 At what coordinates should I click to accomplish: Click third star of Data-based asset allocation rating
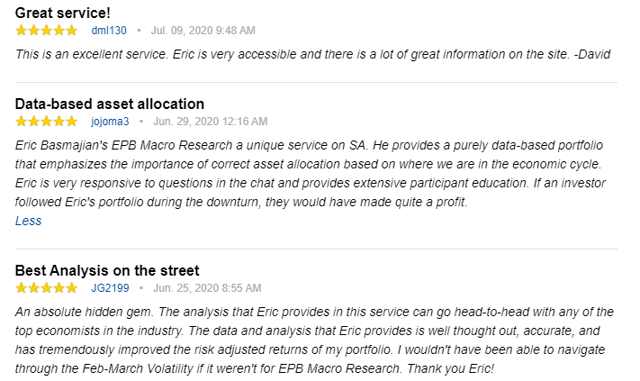pos(47,122)
